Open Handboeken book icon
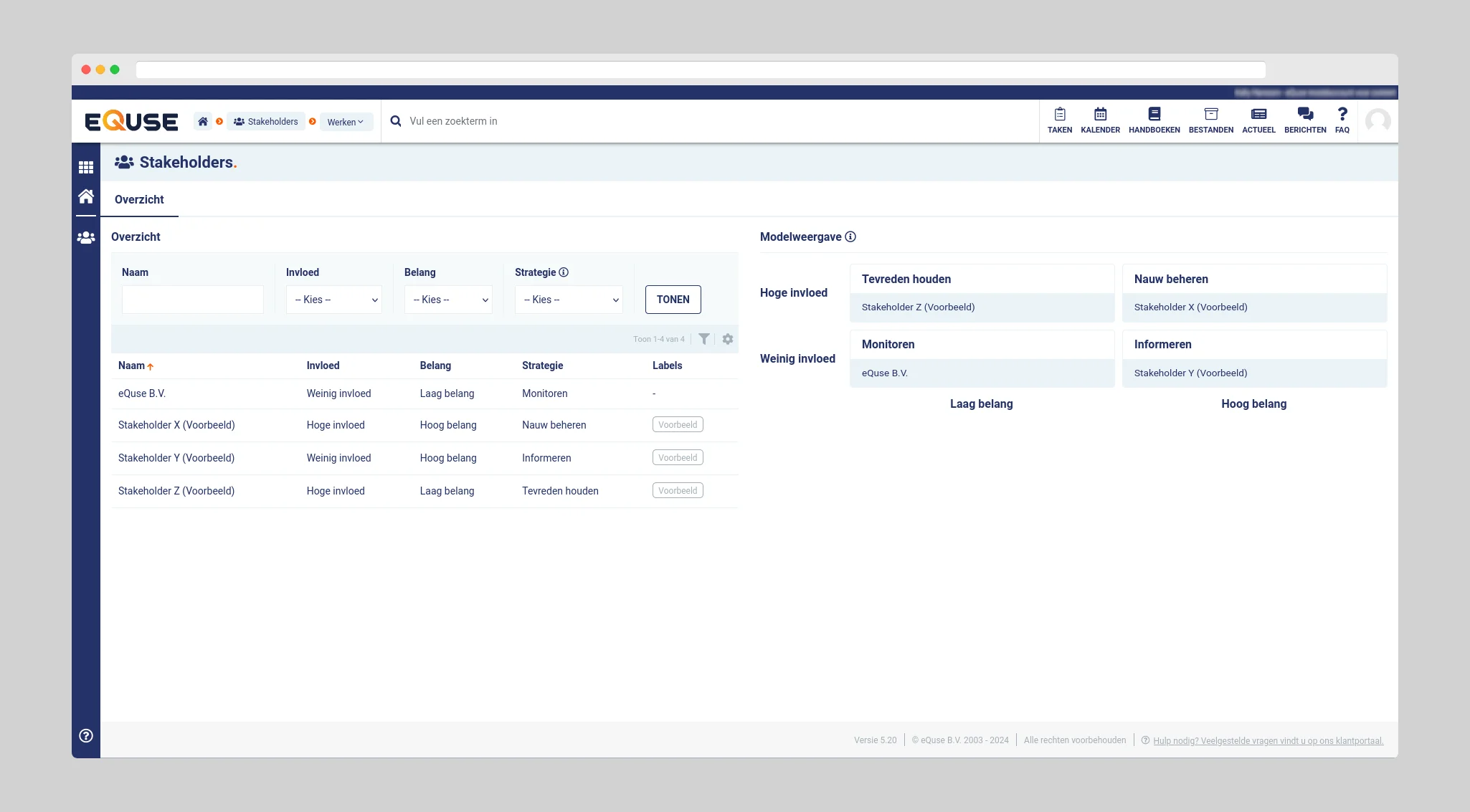 coord(1154,115)
